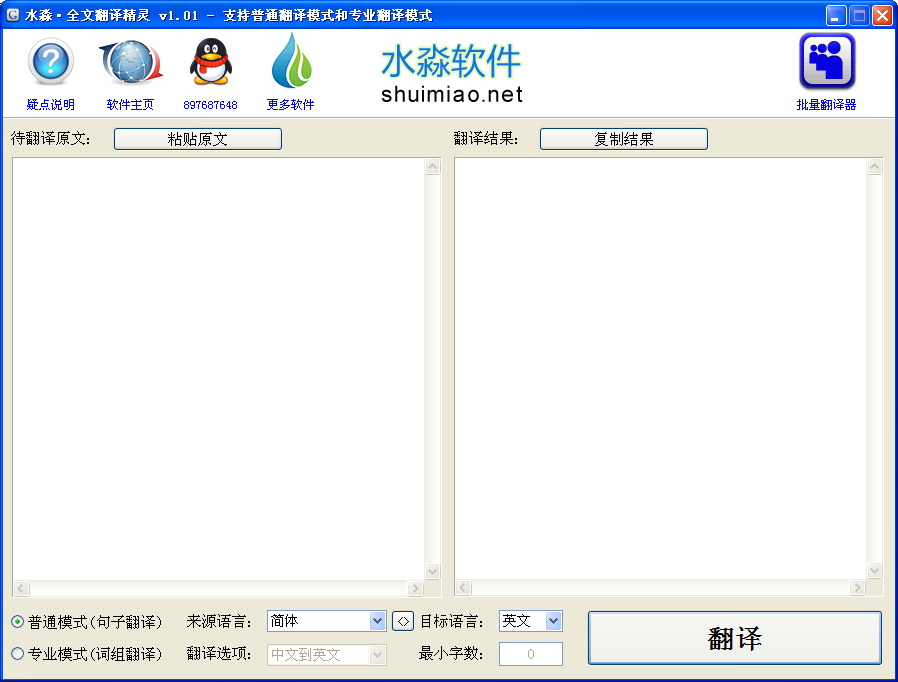Click result text area scroll-down arrow
The height and width of the screenshot is (682, 898).
[x=875, y=570]
